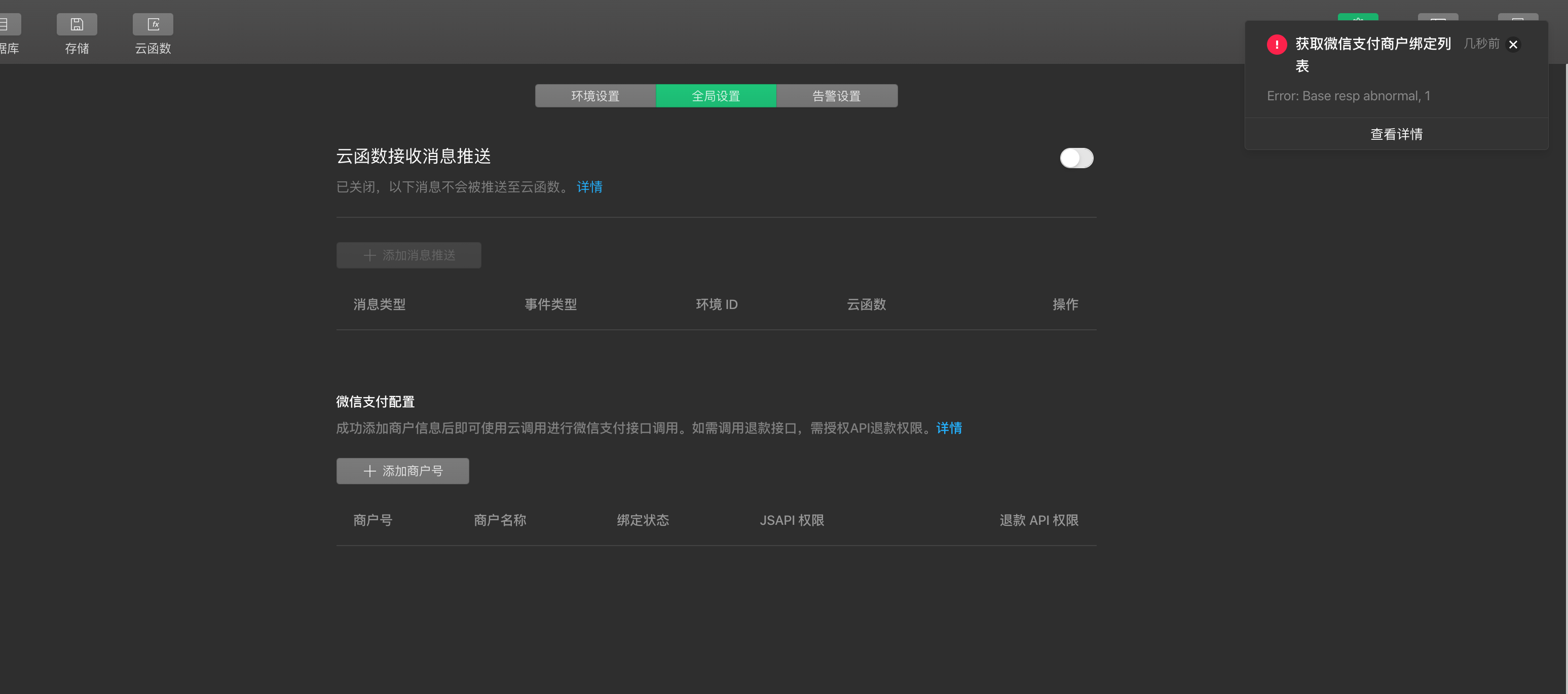Click 查看详情 in error notification
The height and width of the screenshot is (694, 1568).
click(1396, 134)
